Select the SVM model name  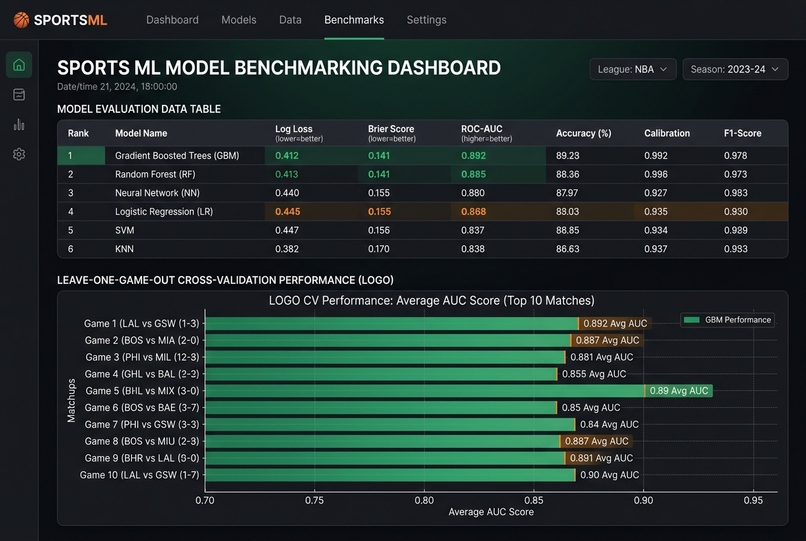tap(124, 230)
